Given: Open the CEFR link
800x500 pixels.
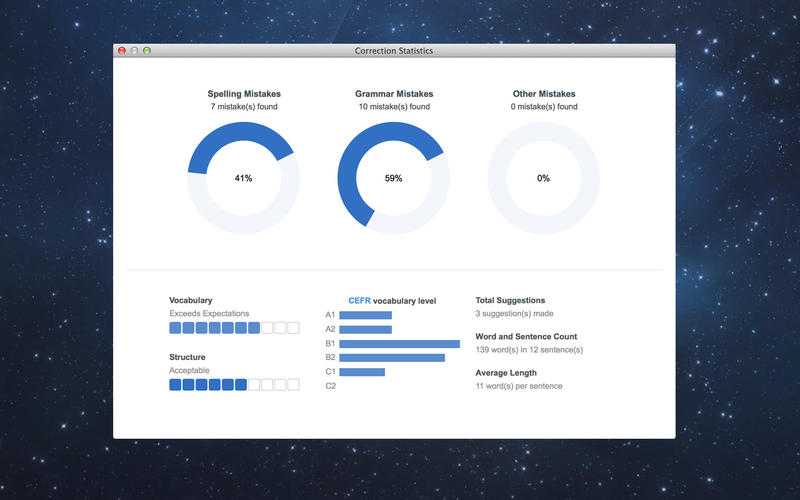Looking at the screenshot, I should click(x=359, y=301).
